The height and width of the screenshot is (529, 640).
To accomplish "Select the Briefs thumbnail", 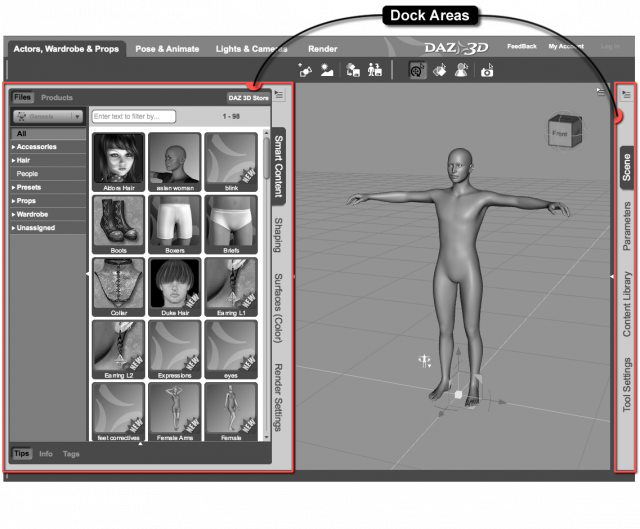I will [231, 224].
